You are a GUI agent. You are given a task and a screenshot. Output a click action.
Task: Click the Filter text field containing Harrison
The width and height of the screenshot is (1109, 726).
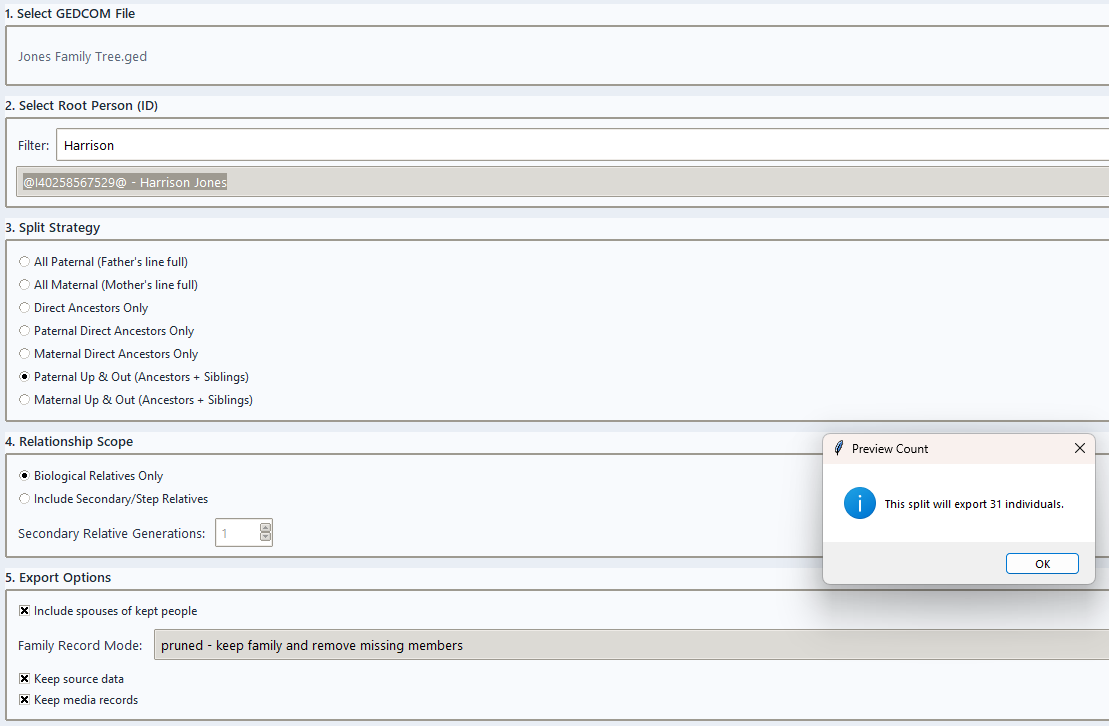point(580,145)
